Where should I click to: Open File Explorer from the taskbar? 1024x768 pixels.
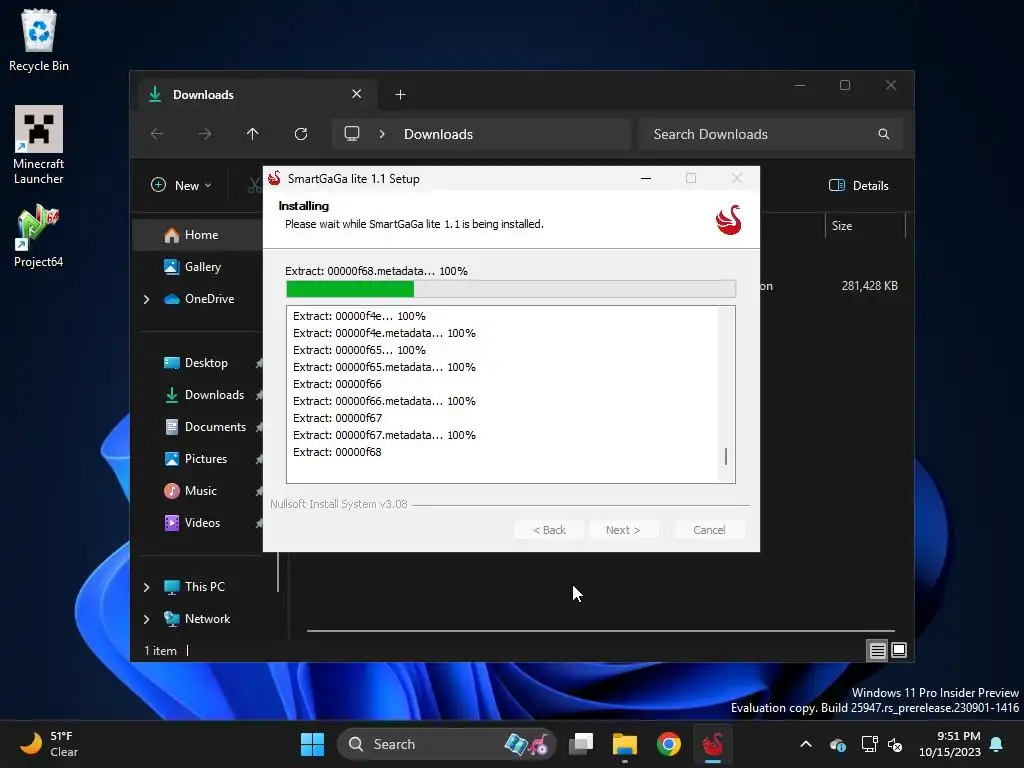point(624,744)
